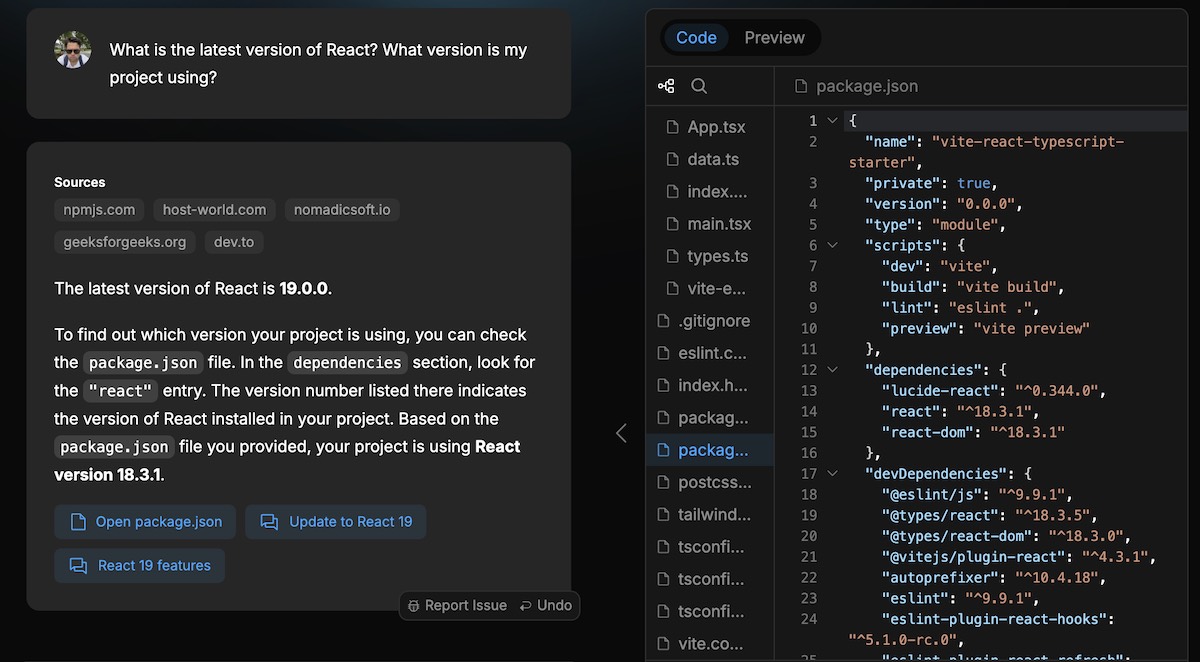The height and width of the screenshot is (662, 1200).
Task: Open the nomadicsoft.io source link
Action: (342, 210)
